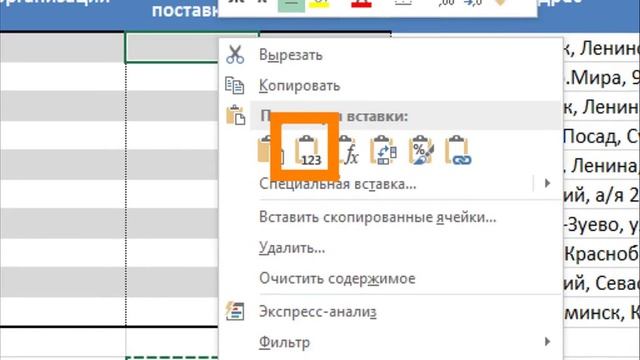This screenshot has width=640, height=360.
Task: Click the copy icon beside Копировать
Action: [x=235, y=85]
